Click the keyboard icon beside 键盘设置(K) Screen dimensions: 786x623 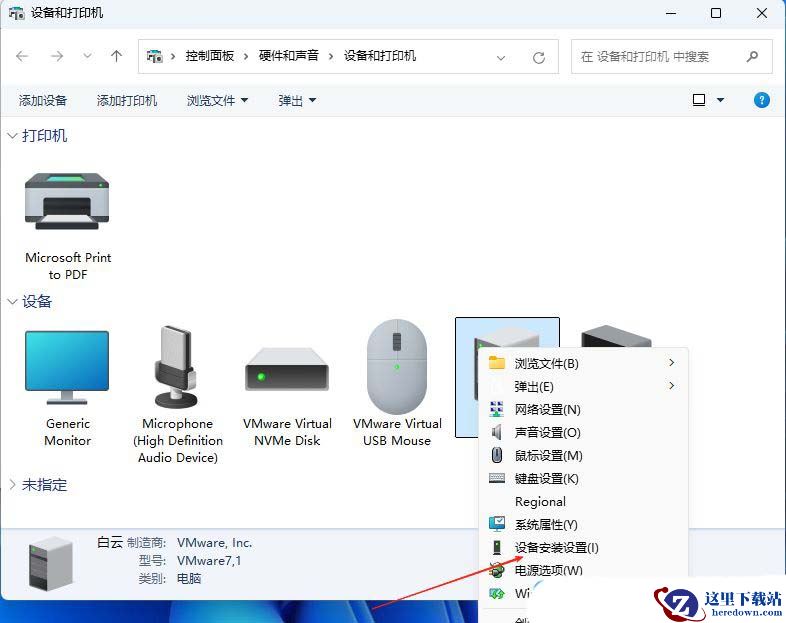pyautogui.click(x=497, y=478)
